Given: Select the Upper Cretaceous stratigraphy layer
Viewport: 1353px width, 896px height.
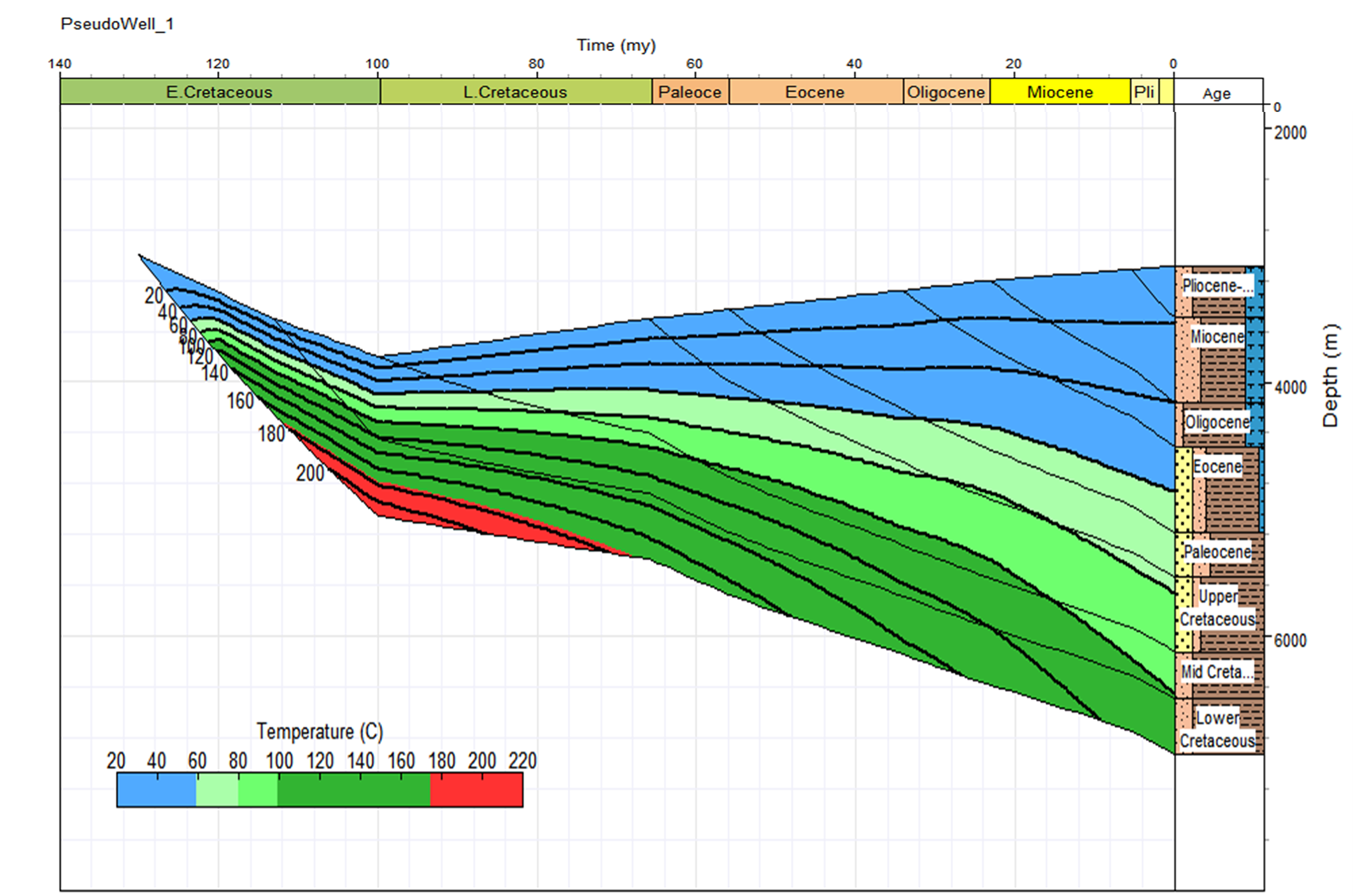Looking at the screenshot, I should click(x=1218, y=608).
